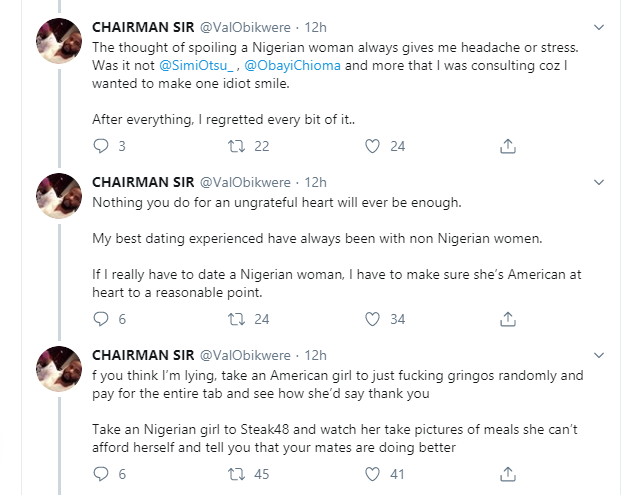The height and width of the screenshot is (495, 632).
Task: Open the third tweet's options chevron
Action: coord(599,355)
